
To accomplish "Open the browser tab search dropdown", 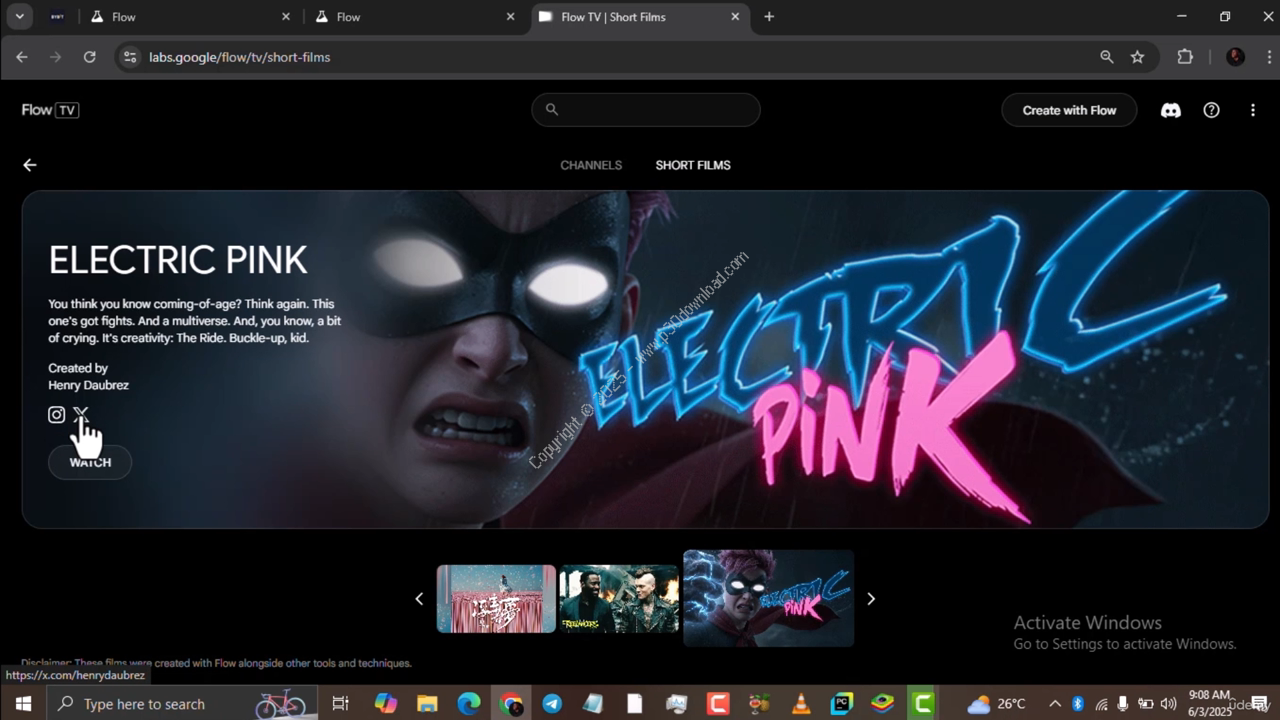I will click(19, 16).
